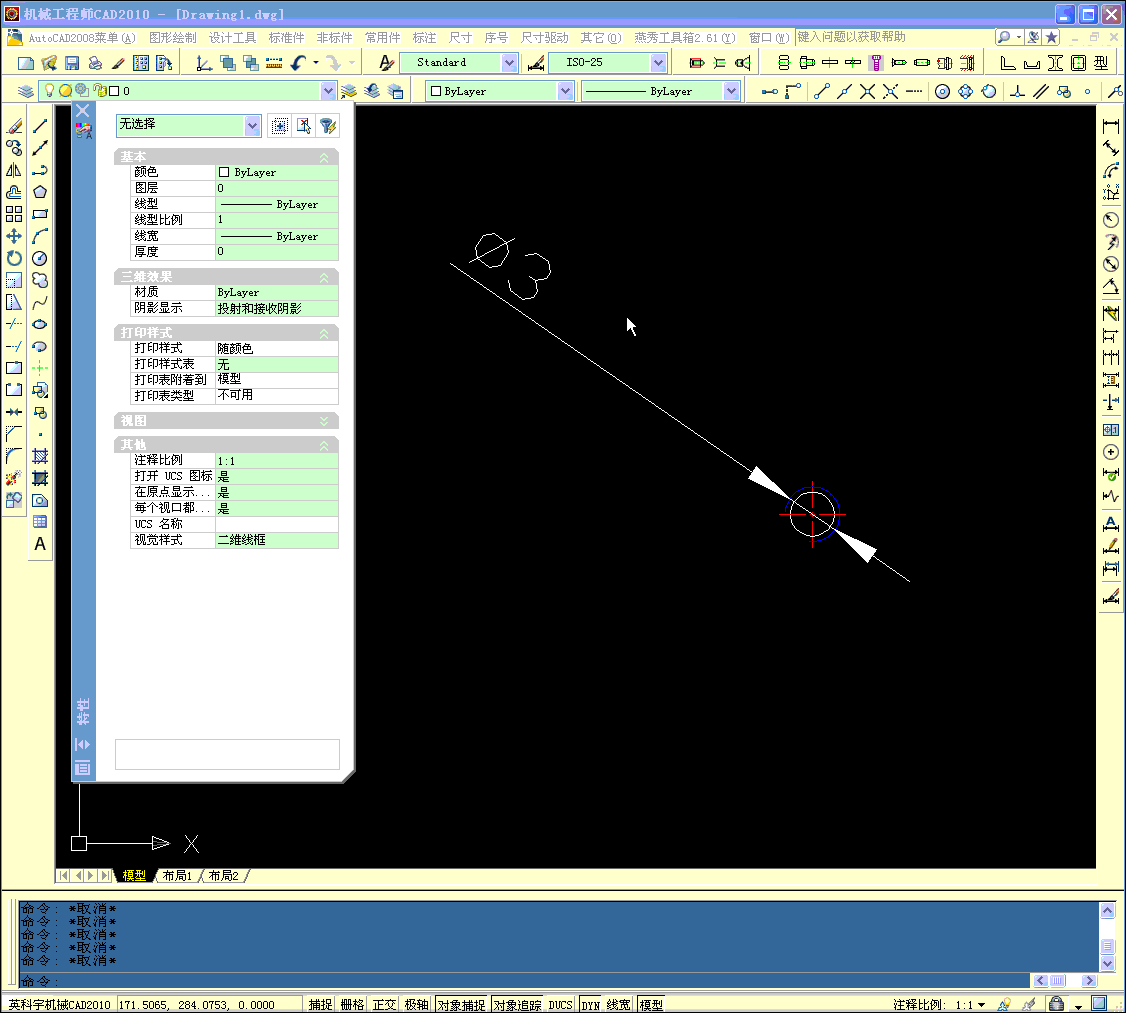Click the 模型 button in status bar
This screenshot has width=1126, height=1013.
pyautogui.click(x=651, y=1004)
